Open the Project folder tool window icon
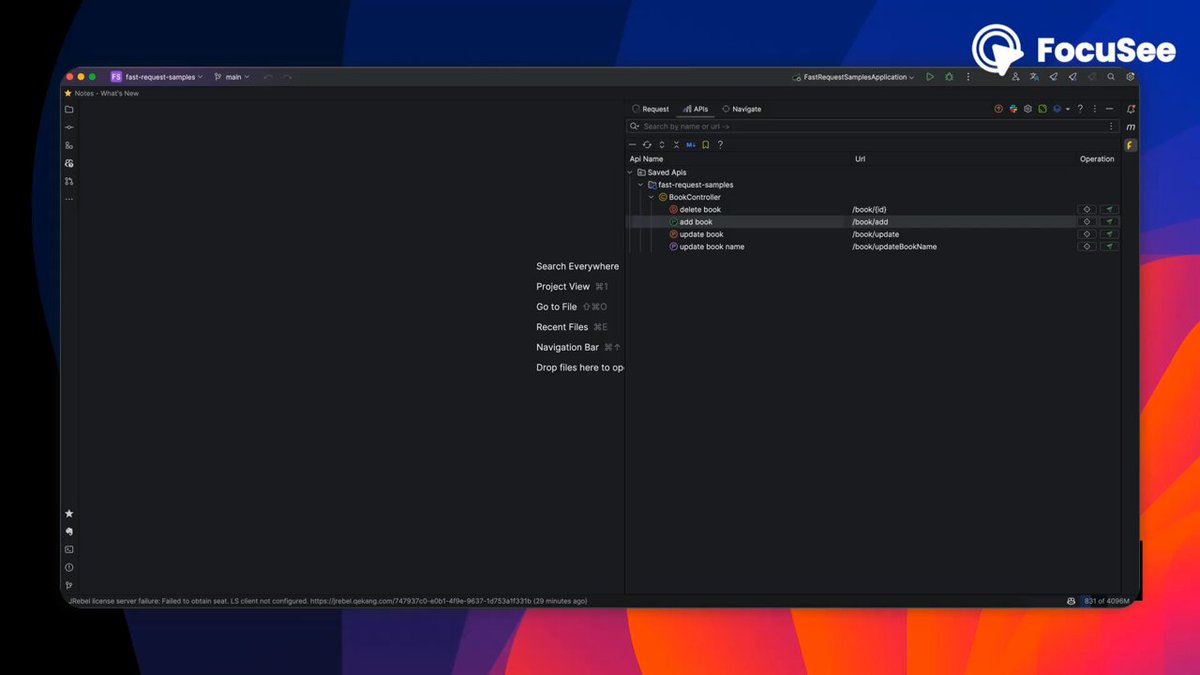 coord(69,109)
